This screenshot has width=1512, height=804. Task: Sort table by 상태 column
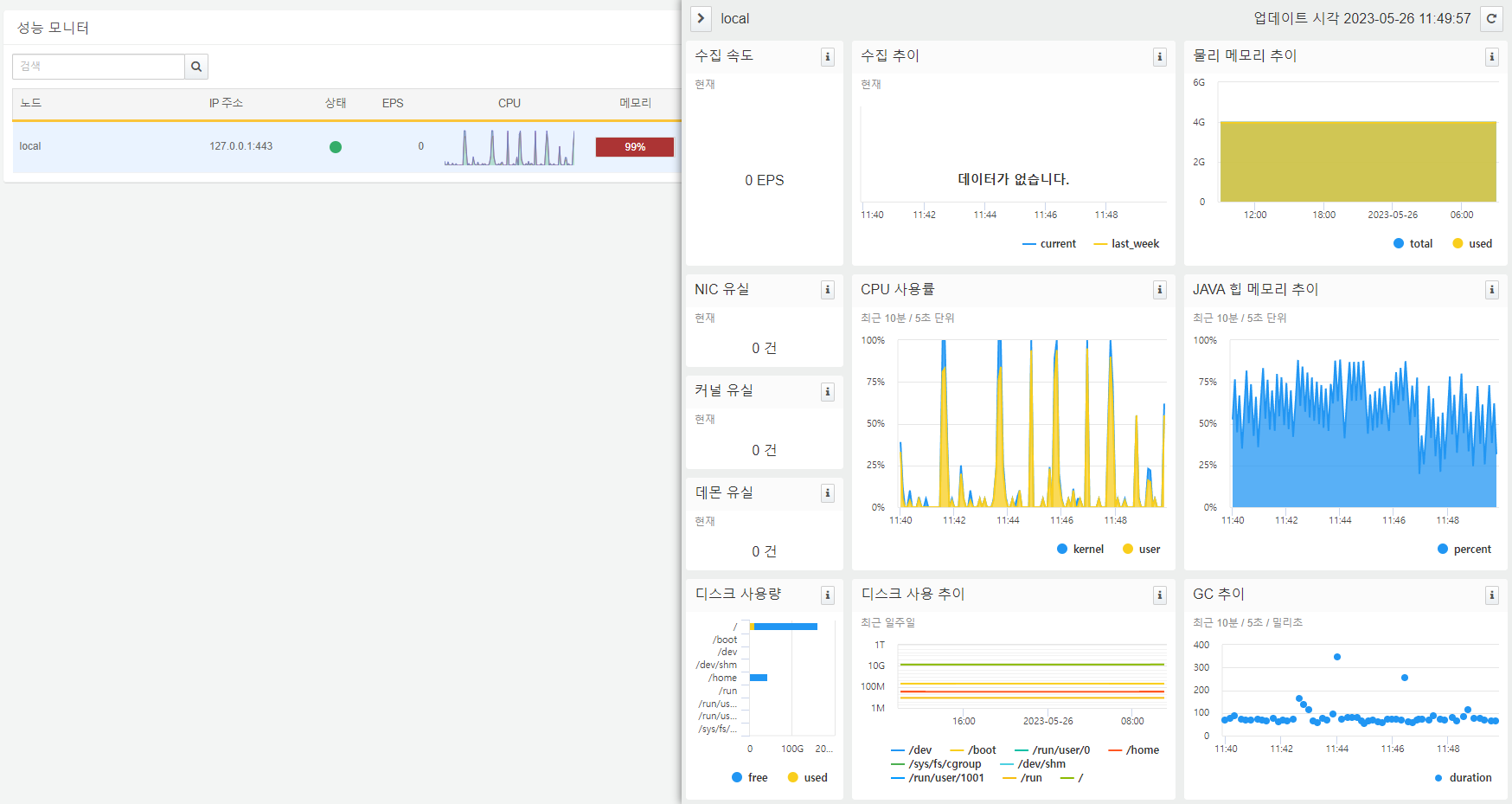click(336, 103)
